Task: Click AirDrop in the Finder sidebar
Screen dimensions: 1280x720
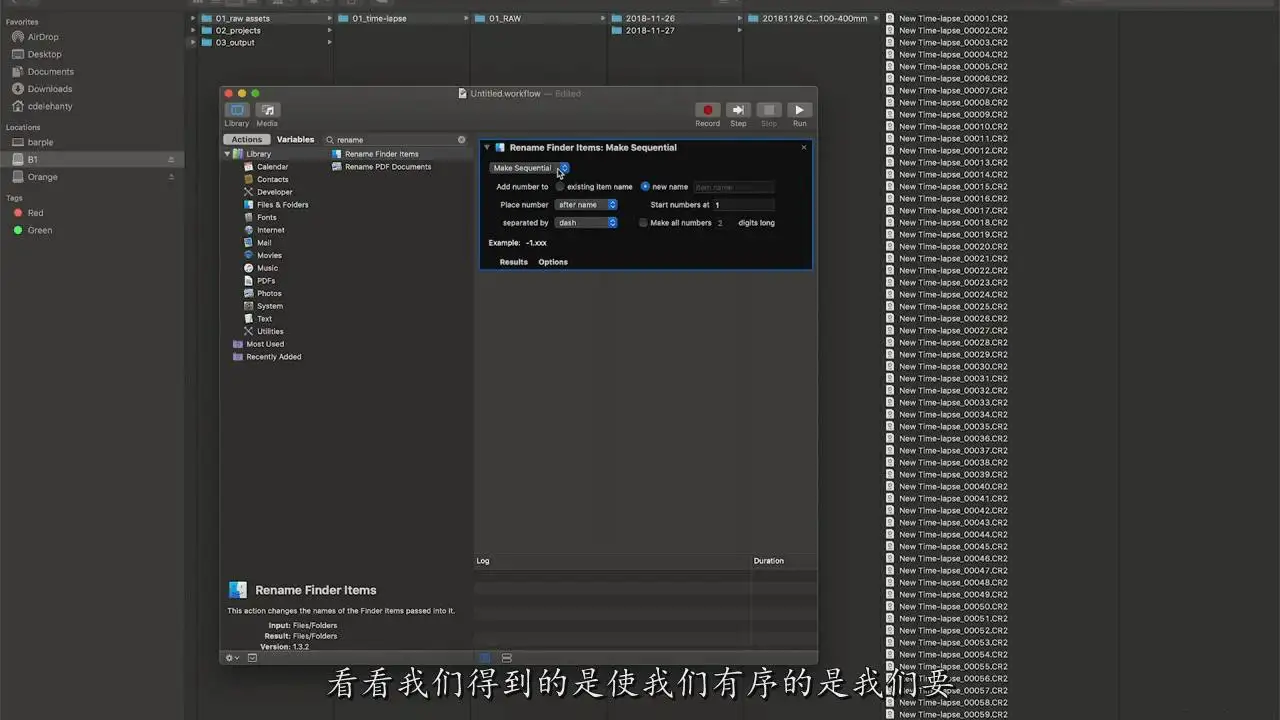Action: point(43,37)
